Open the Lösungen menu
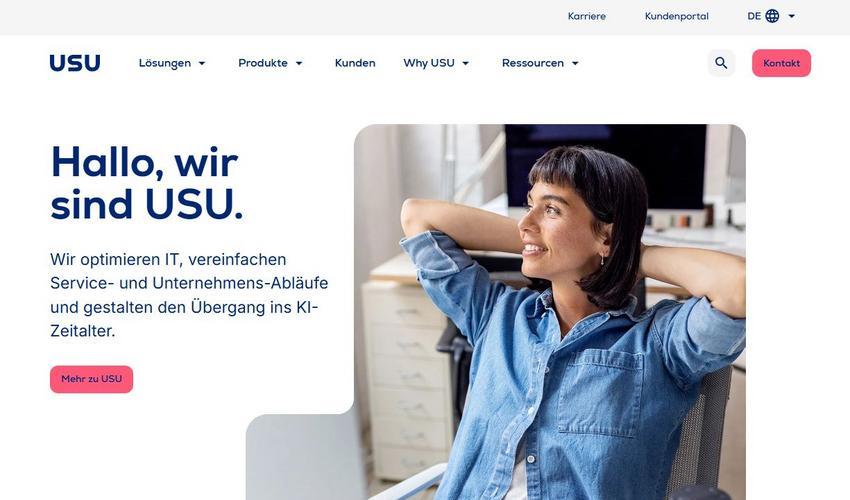This screenshot has height=500, width=850. tap(165, 63)
